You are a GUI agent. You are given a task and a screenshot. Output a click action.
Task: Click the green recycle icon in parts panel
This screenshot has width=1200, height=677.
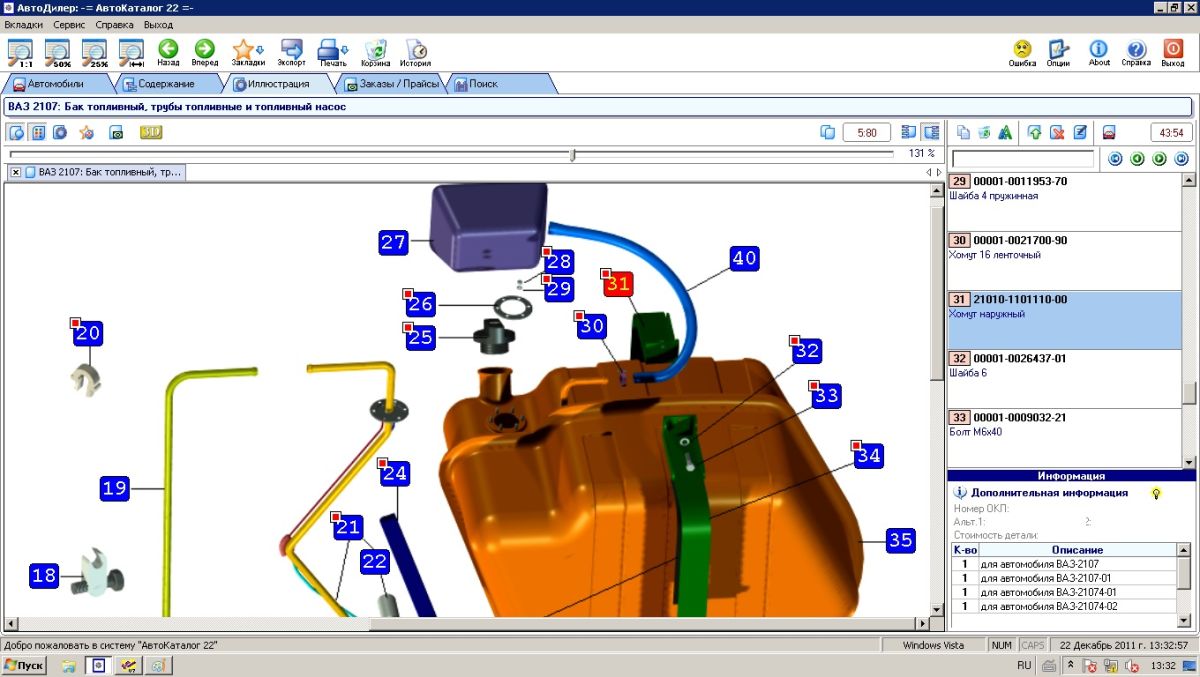(x=984, y=132)
